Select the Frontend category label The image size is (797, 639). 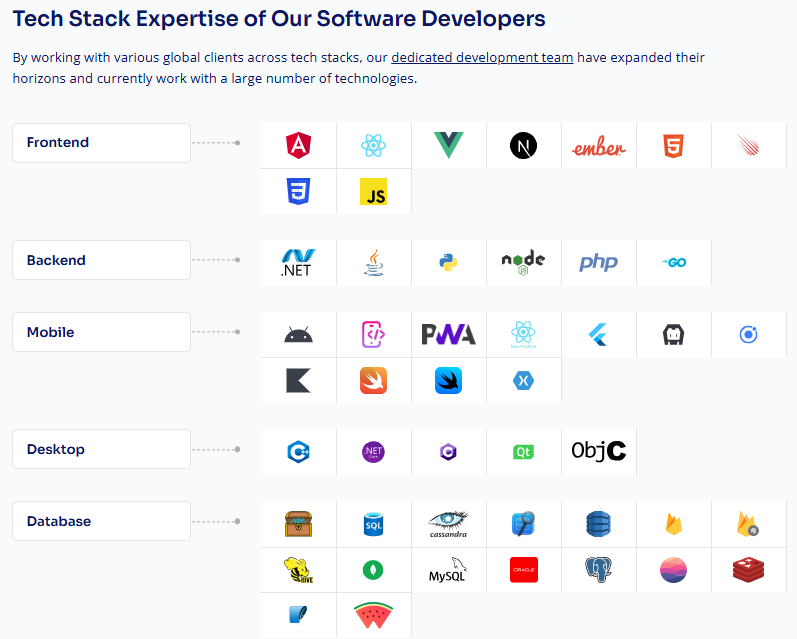pyautogui.click(x=101, y=143)
